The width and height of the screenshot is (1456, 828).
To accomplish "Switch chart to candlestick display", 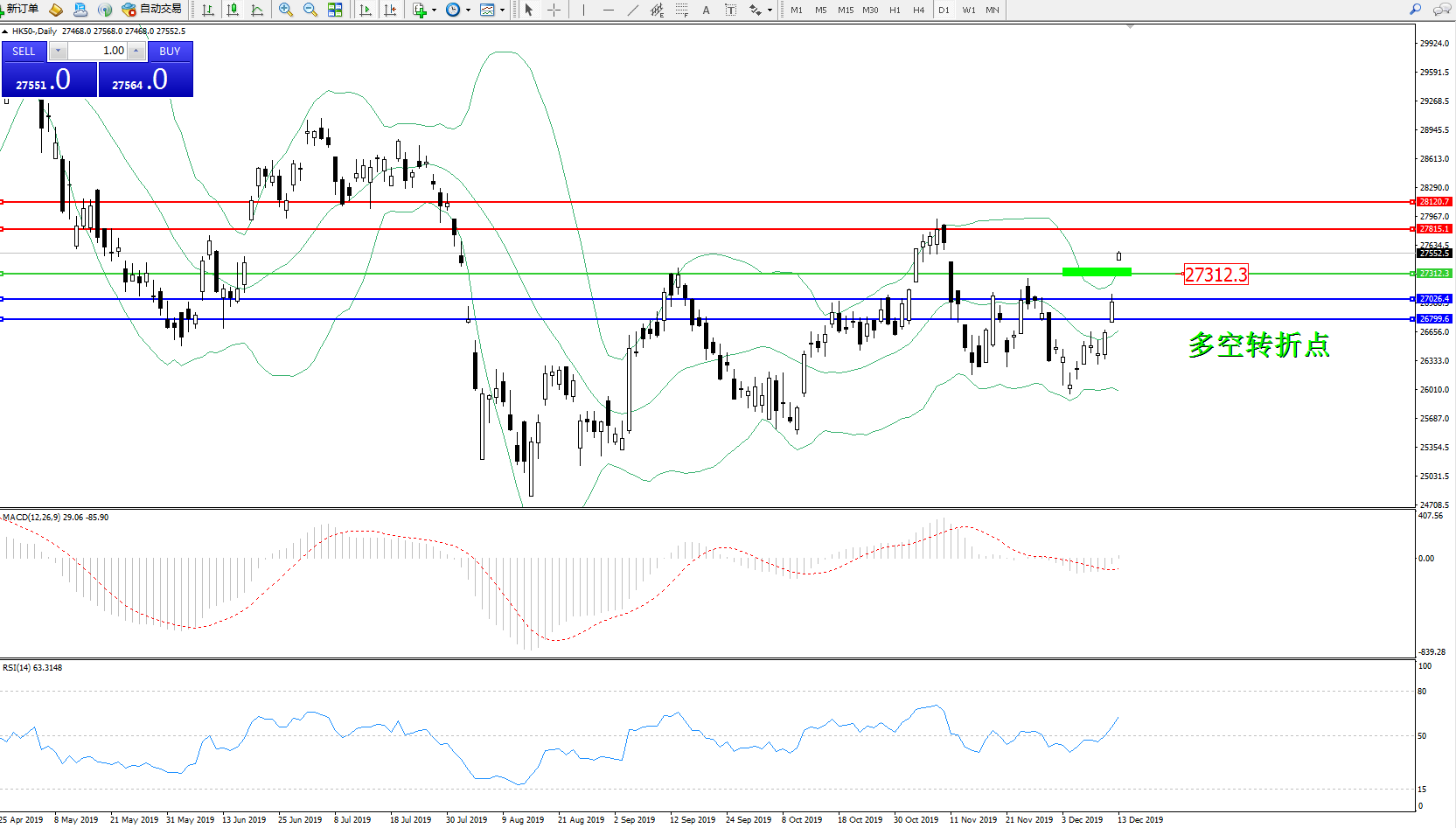I will tap(233, 10).
